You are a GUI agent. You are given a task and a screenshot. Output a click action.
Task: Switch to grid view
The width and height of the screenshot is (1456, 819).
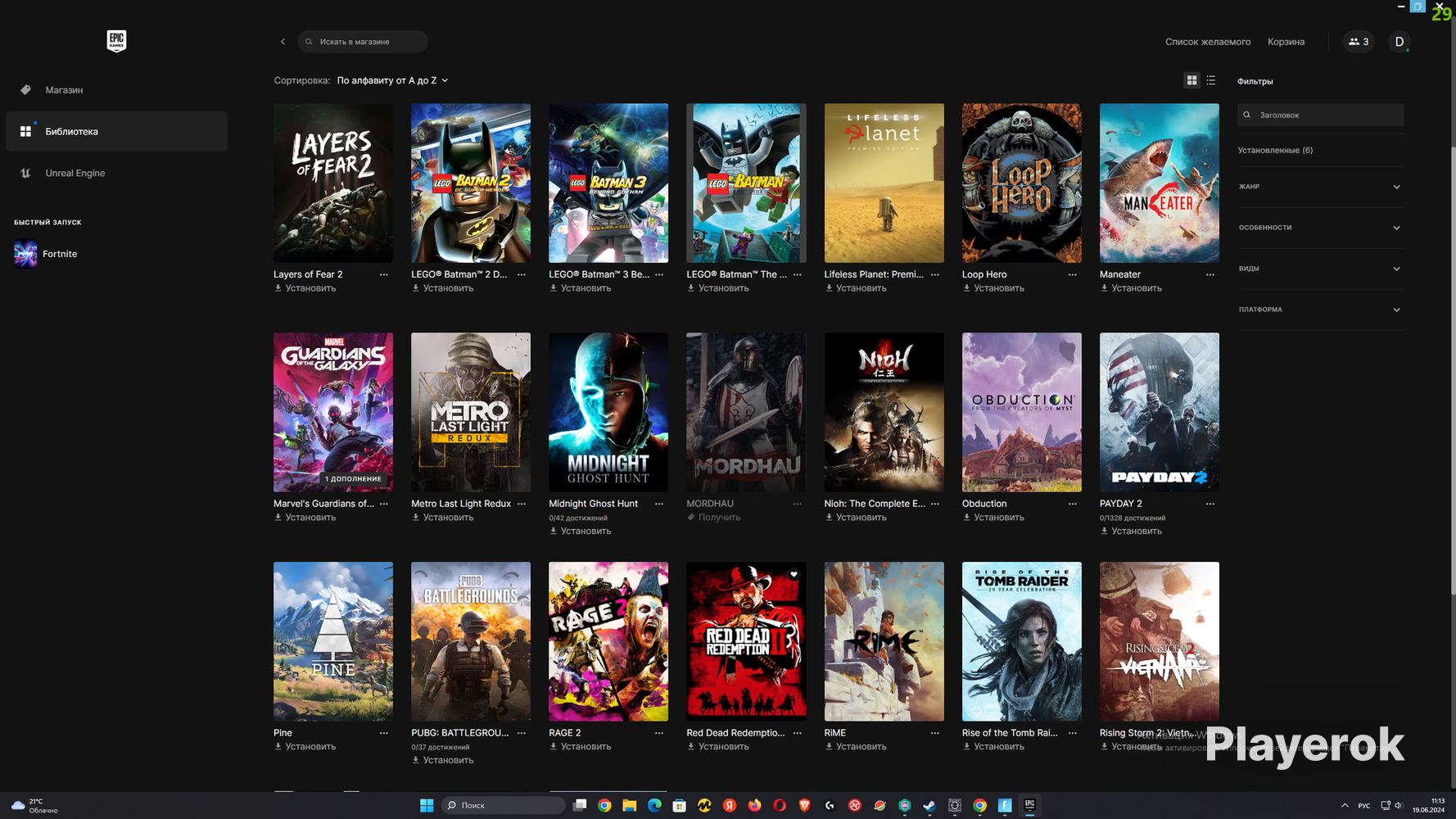pyautogui.click(x=1191, y=80)
